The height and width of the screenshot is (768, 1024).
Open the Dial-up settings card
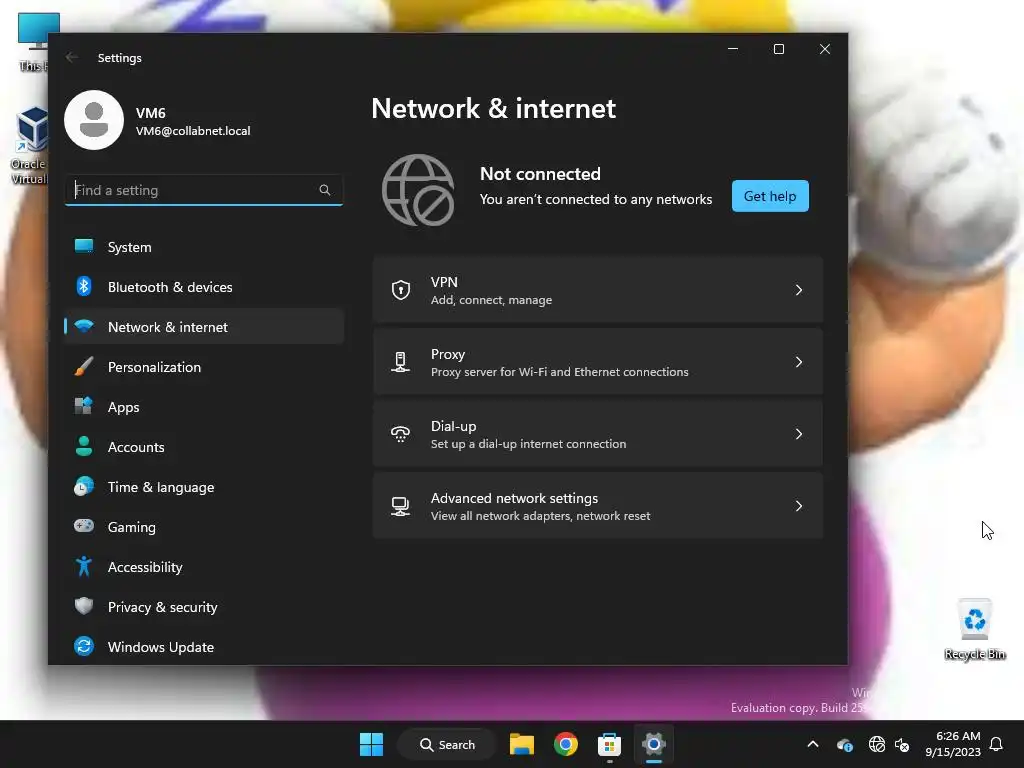pos(598,434)
